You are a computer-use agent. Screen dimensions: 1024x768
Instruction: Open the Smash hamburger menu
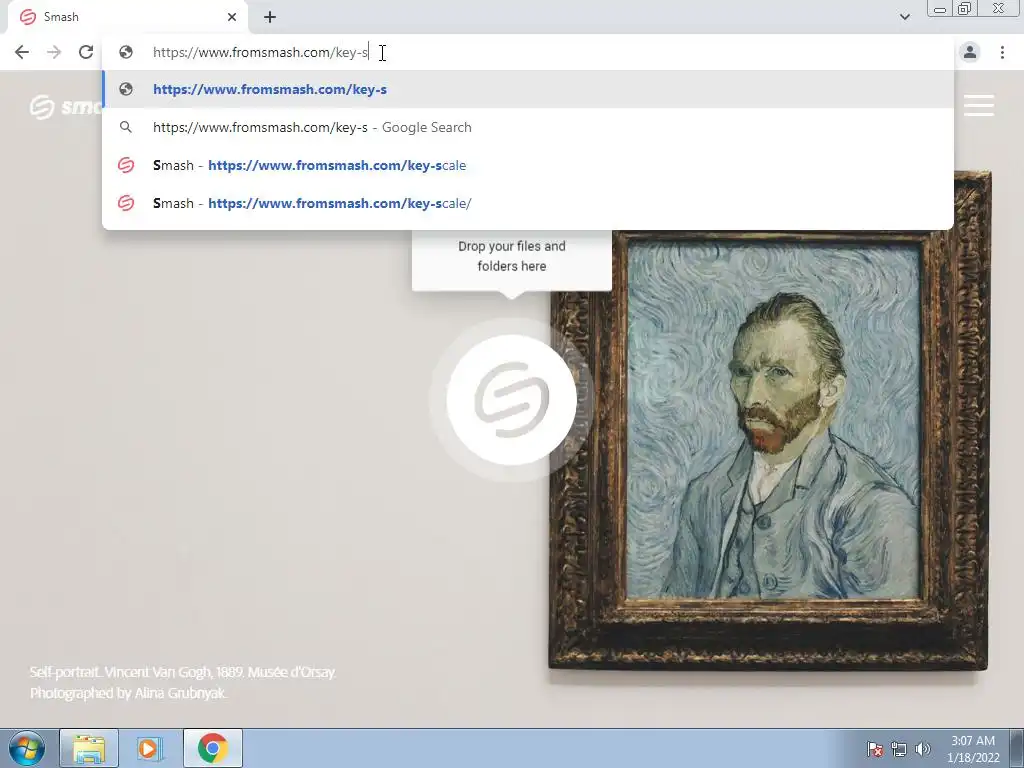pos(979,105)
